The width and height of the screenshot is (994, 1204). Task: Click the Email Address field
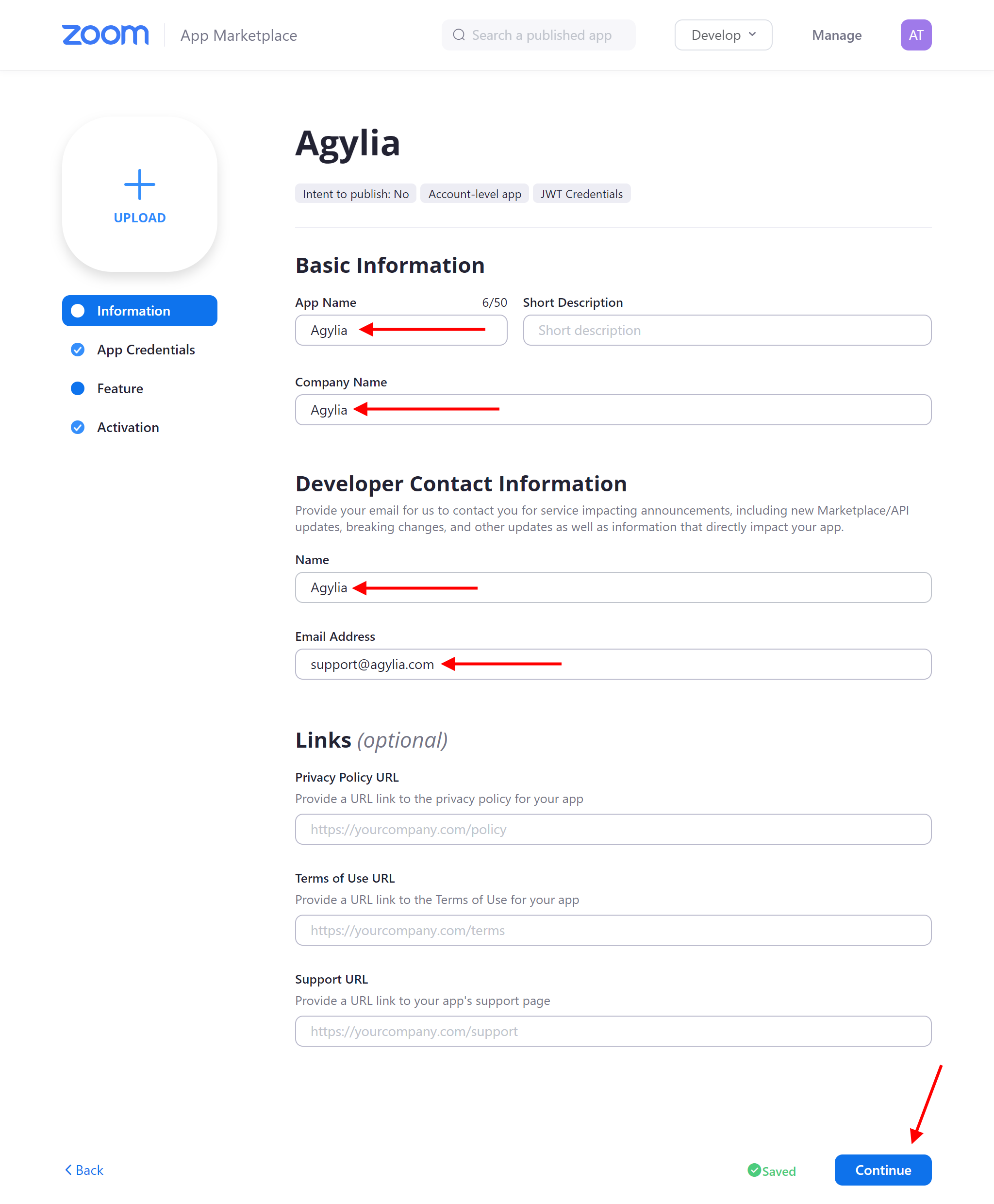tap(613, 664)
